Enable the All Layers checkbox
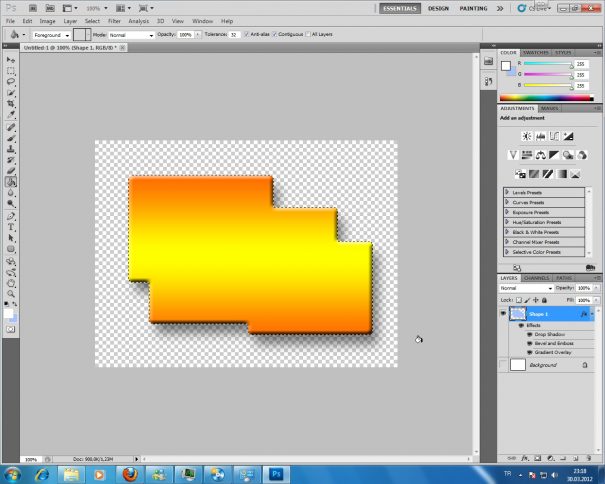 point(308,34)
